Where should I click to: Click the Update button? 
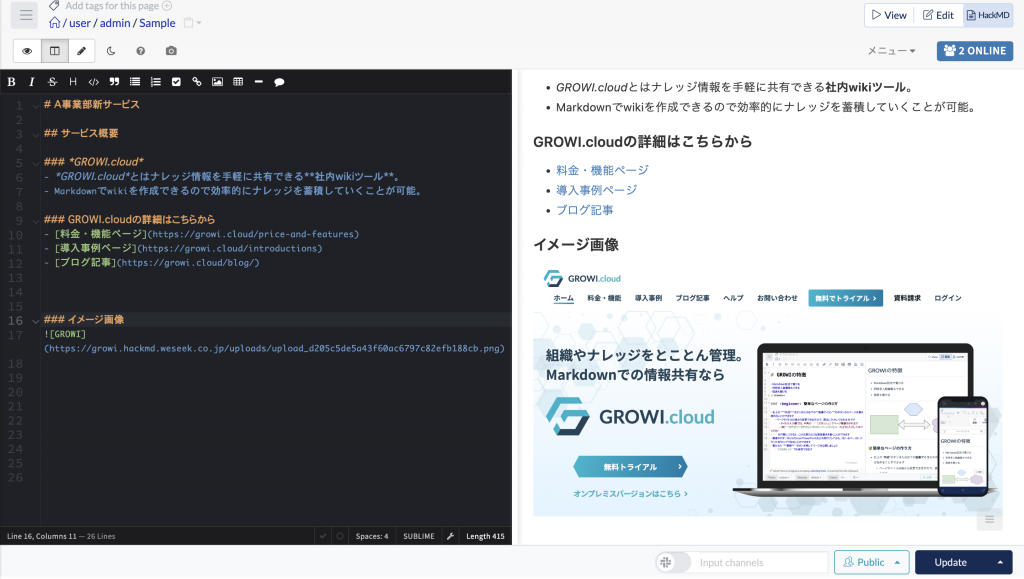[951, 563]
